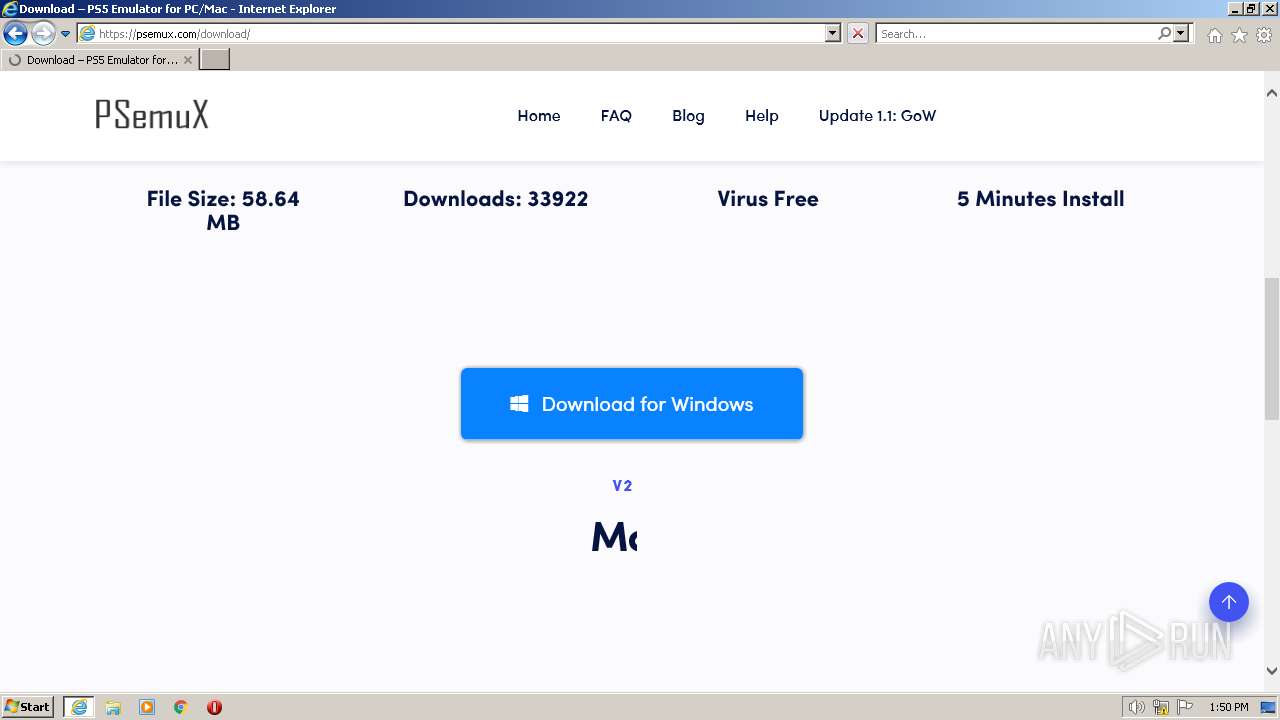Click the Action Center flag tray icon

coord(1185,707)
